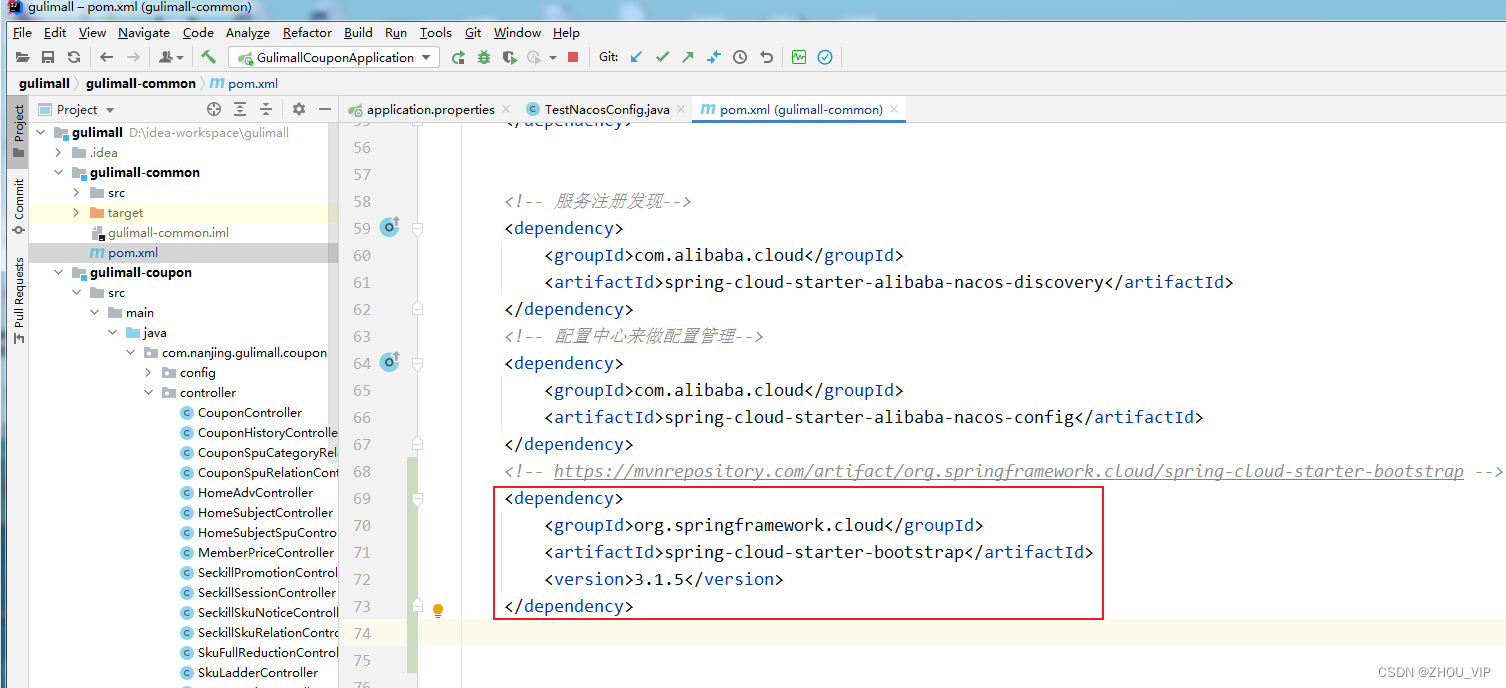Click the Save All toolbar icon

48,58
